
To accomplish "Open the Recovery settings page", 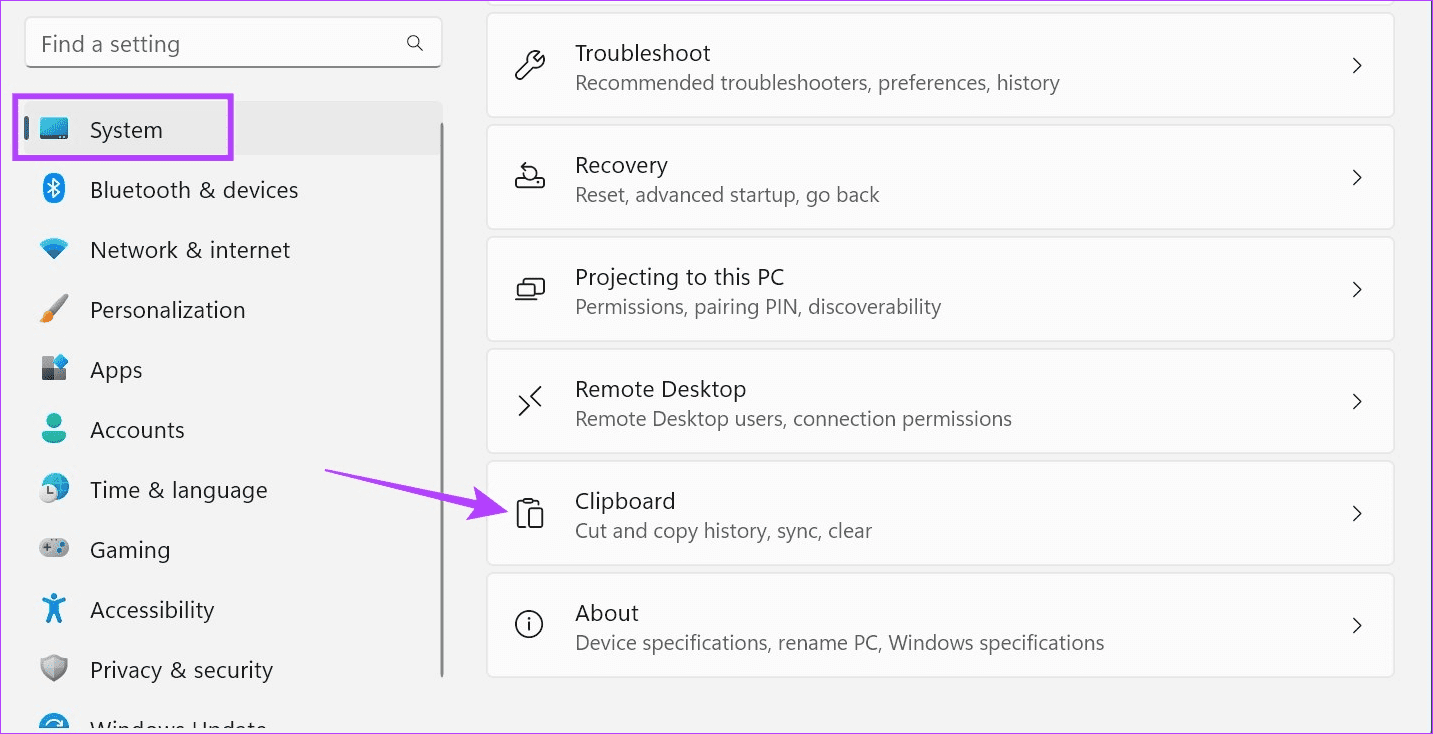I will coord(940,178).
